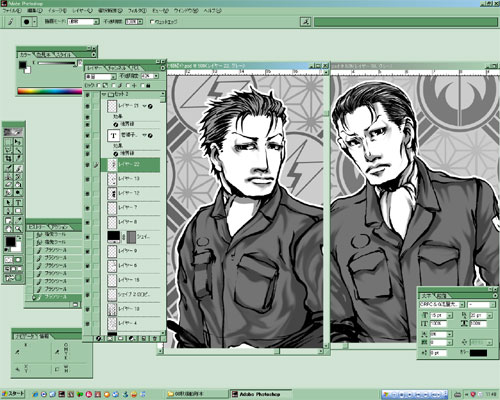Select the Hand tool in toolbox
The image size is (500, 400).
(8, 229)
